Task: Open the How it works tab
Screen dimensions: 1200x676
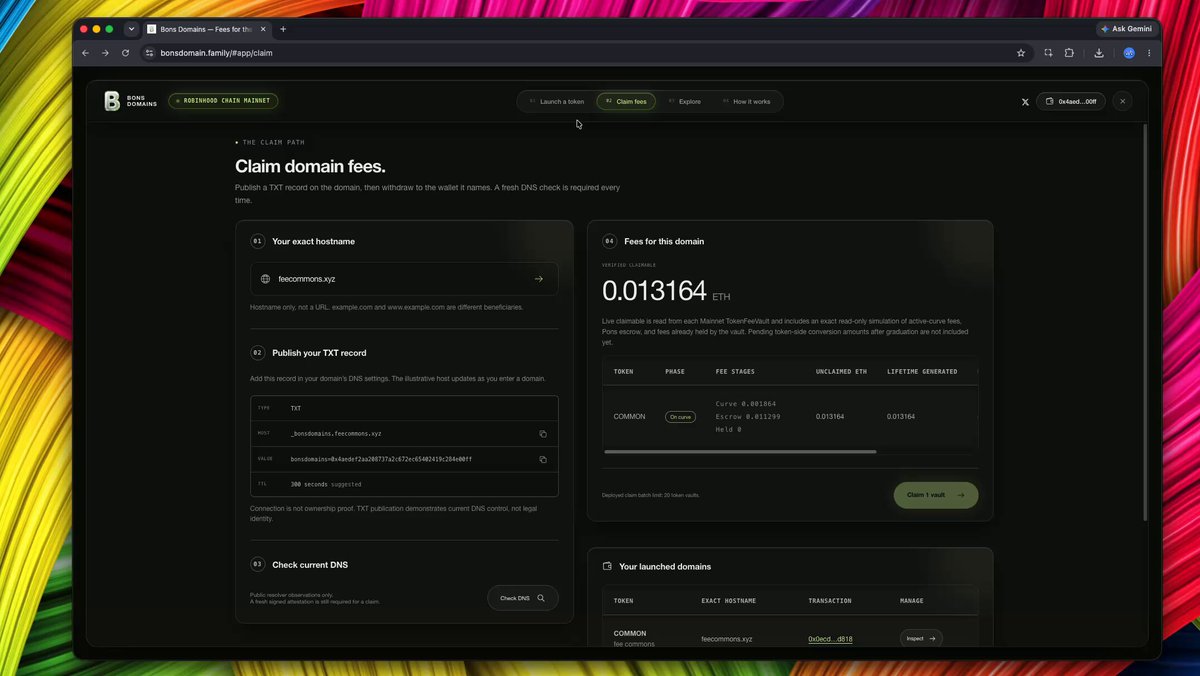Action: [746, 101]
